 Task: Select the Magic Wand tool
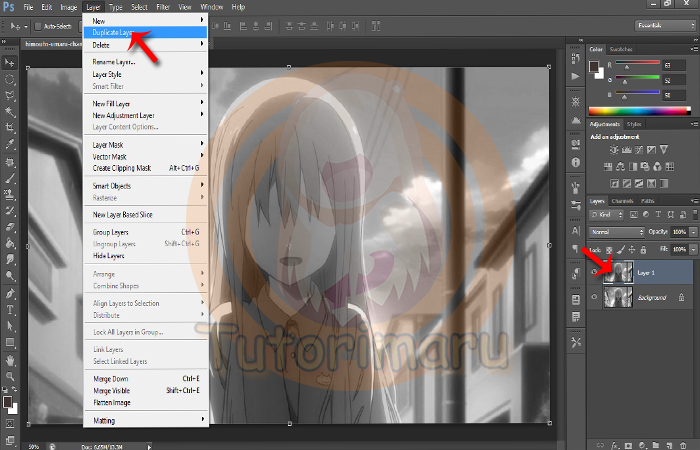[x=9, y=112]
